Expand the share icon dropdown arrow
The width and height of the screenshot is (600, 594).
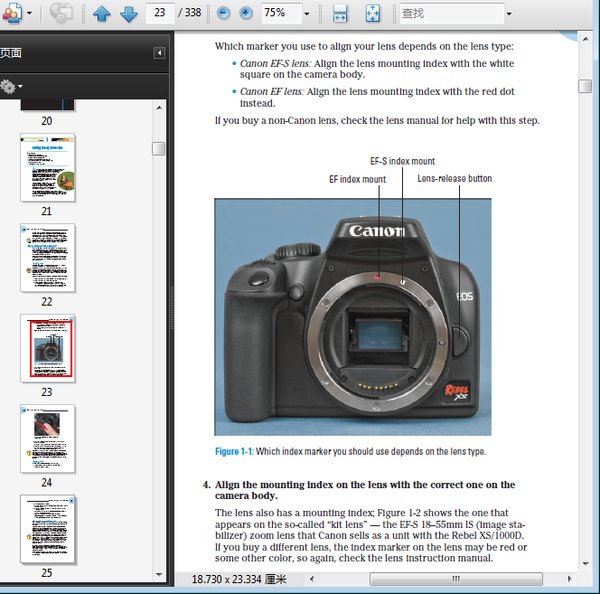coord(29,13)
